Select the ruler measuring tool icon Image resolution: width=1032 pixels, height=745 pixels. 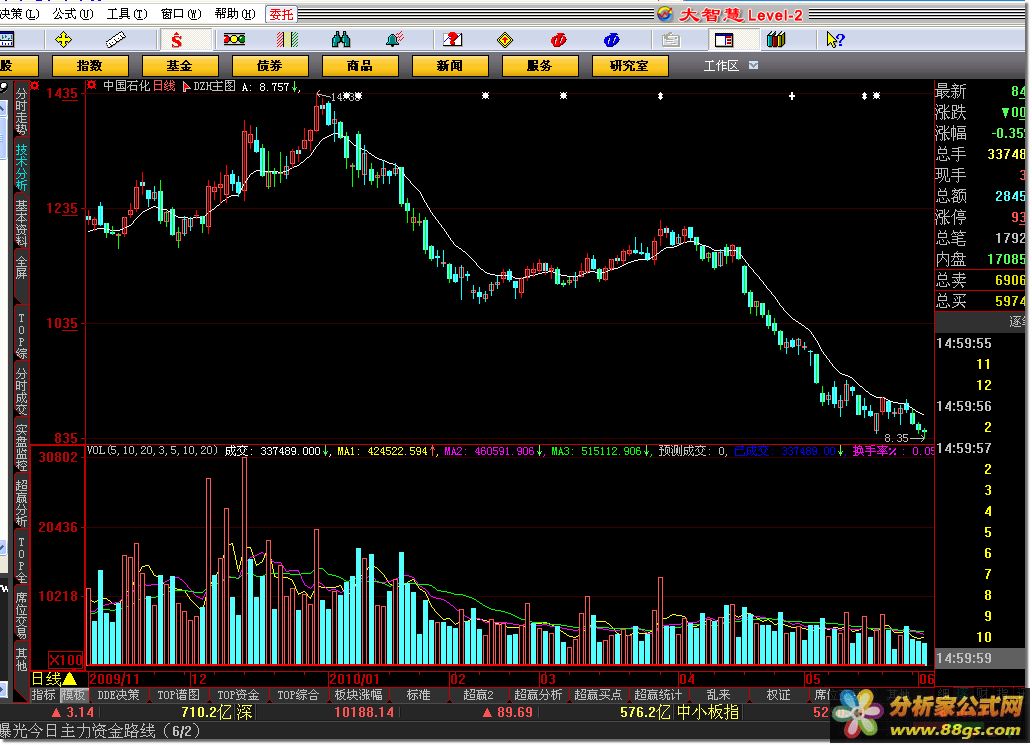click(x=119, y=40)
